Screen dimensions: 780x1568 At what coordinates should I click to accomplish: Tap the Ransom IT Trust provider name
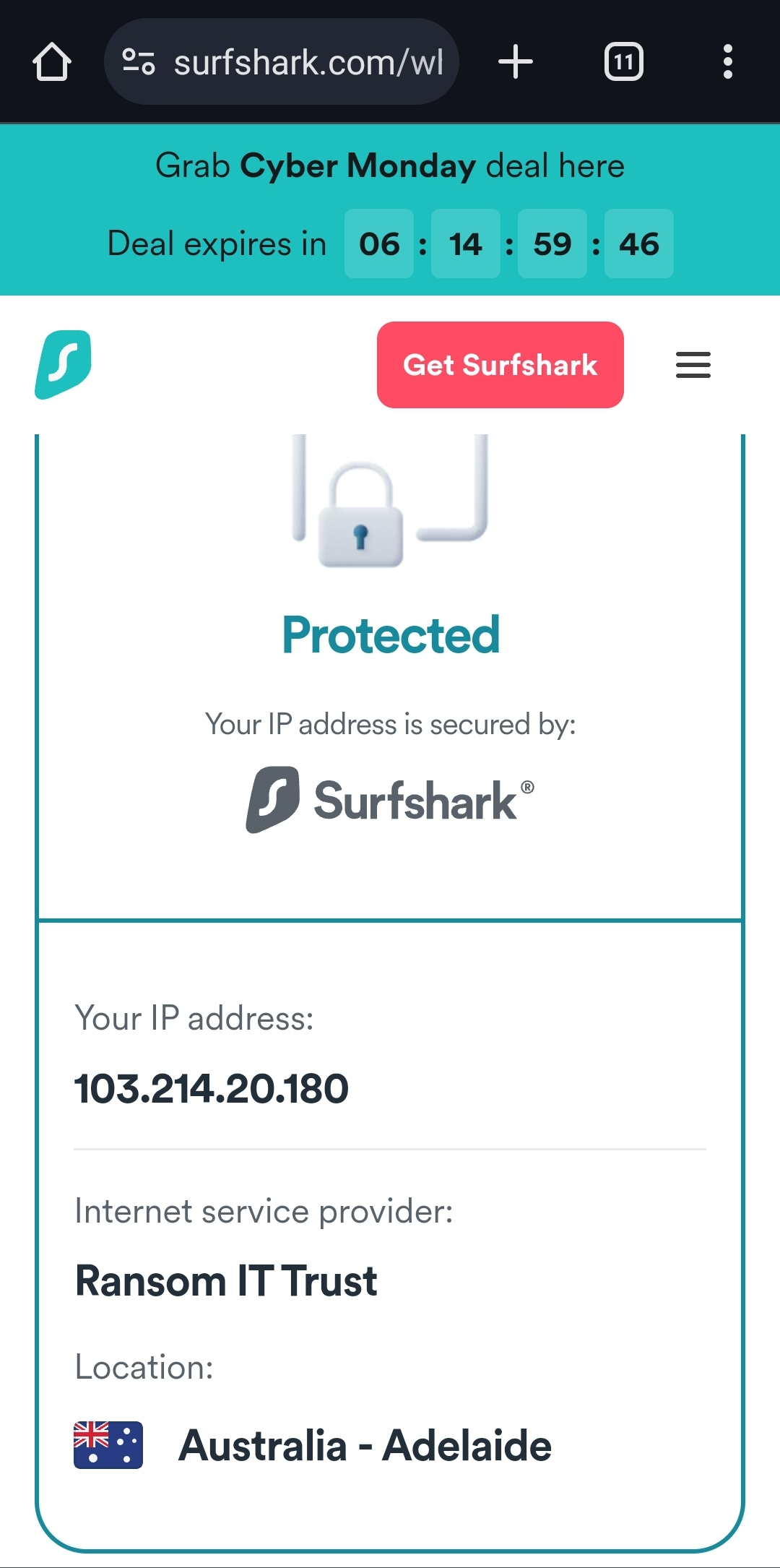(x=227, y=1281)
